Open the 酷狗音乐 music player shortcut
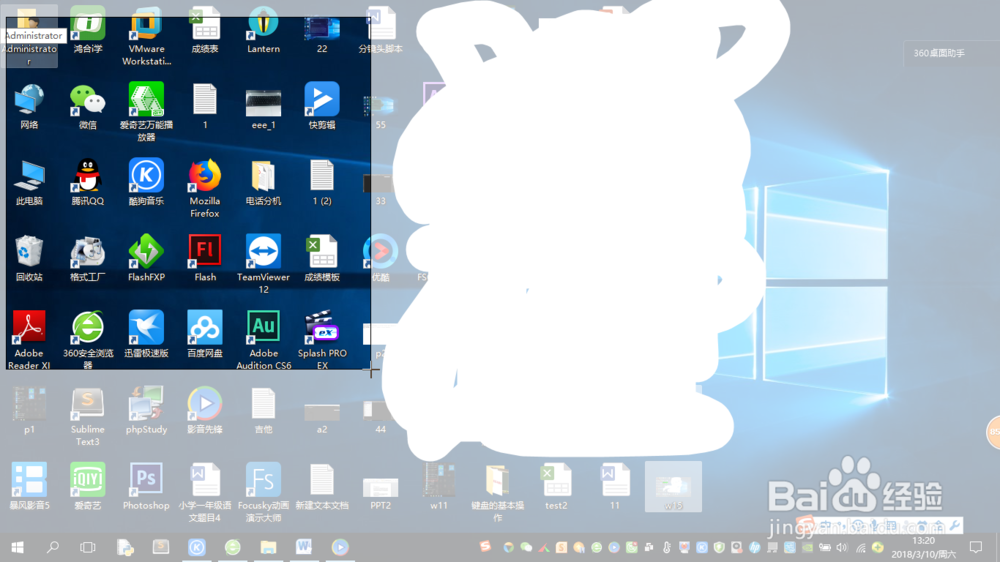This screenshot has height=562, width=1000. pyautogui.click(x=146, y=182)
